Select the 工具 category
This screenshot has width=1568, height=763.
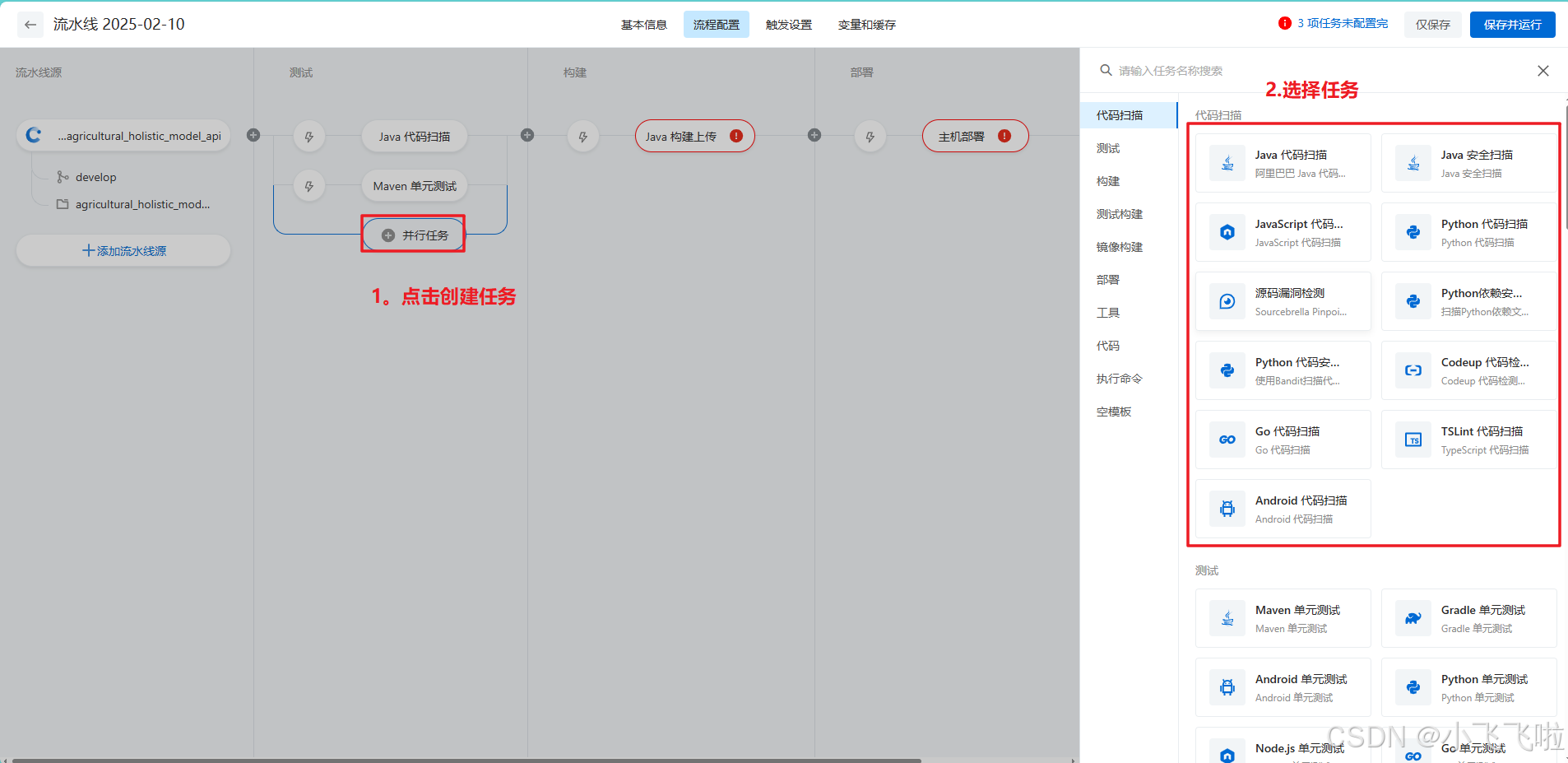(x=1129, y=313)
